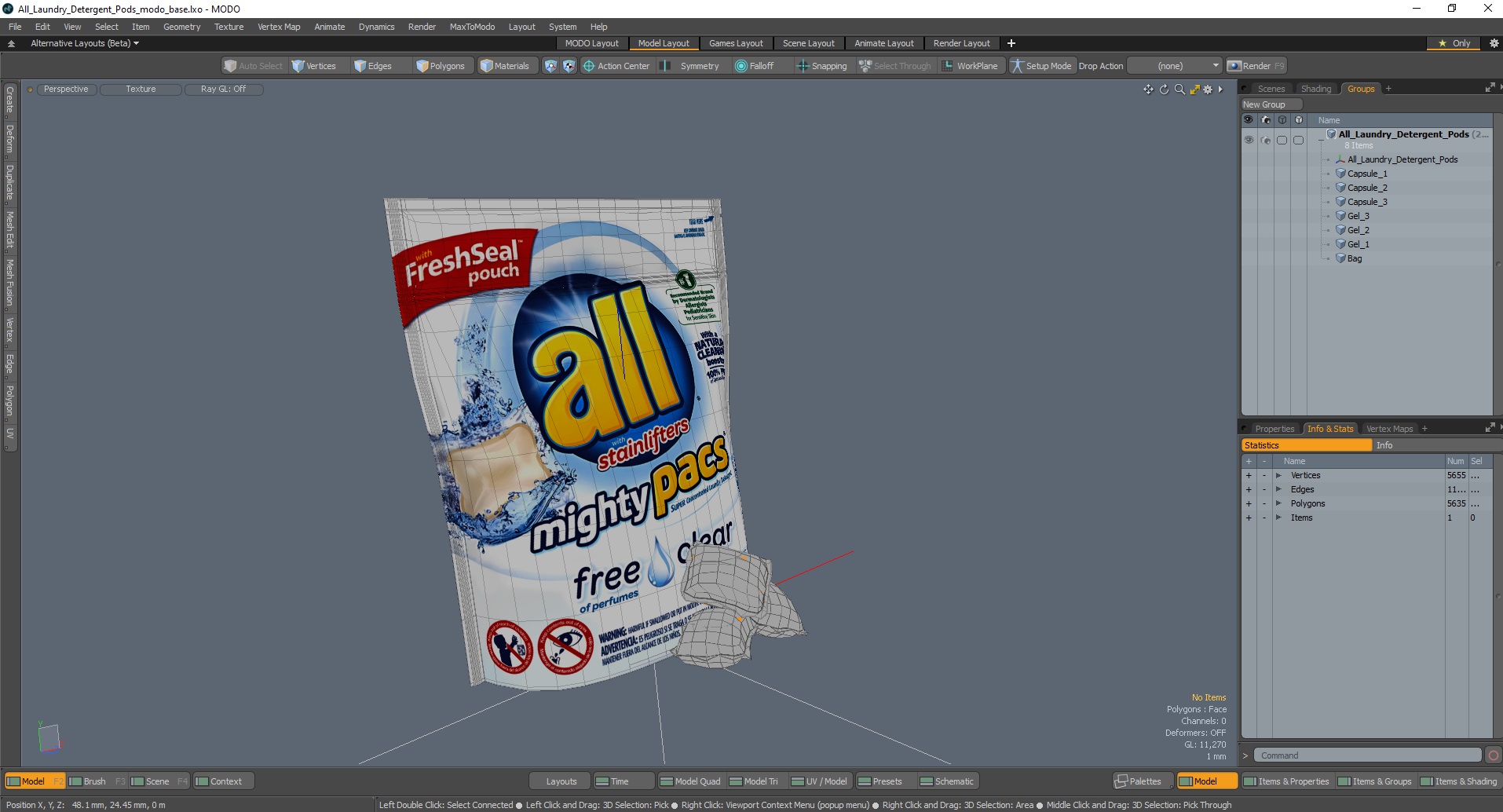Click the Palettes button
The height and width of the screenshot is (812, 1503).
(x=1143, y=781)
